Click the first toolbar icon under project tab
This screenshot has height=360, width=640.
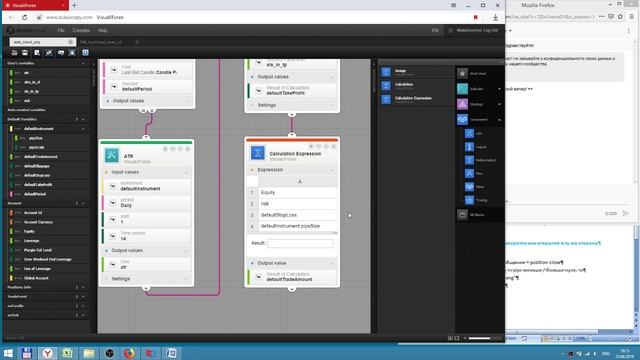[x=14, y=53]
